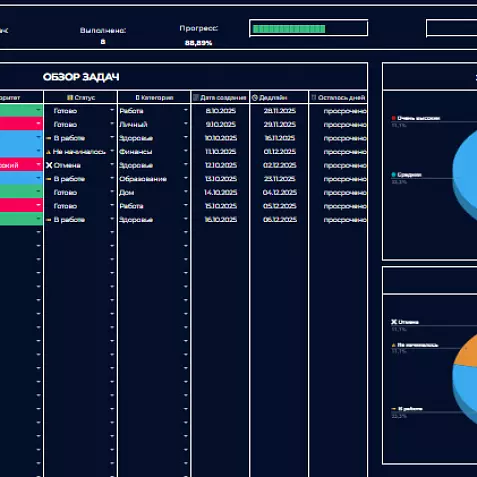Click the arrow icon in the 10.10.2025 row's В работе status
This screenshot has height=477, width=477.
click(x=48, y=138)
